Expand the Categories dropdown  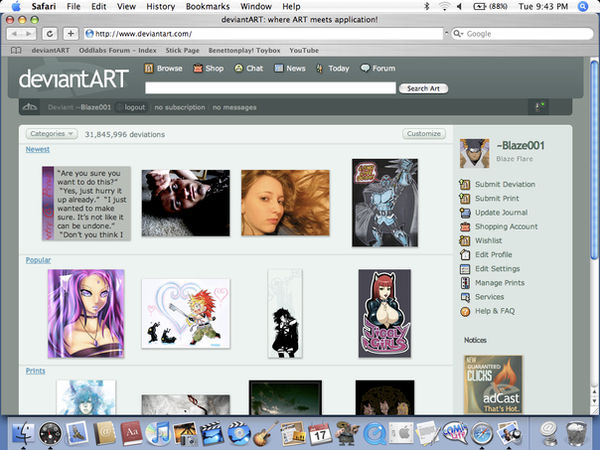point(52,134)
